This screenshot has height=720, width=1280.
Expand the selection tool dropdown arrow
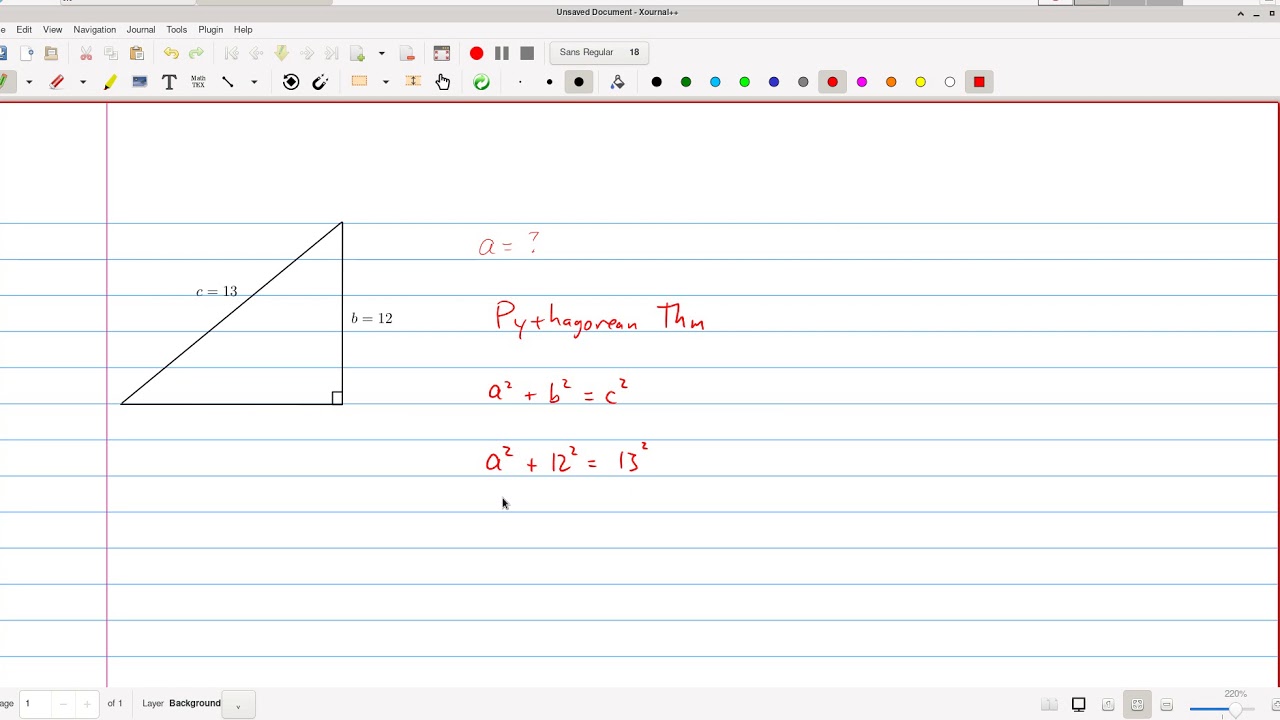click(385, 82)
